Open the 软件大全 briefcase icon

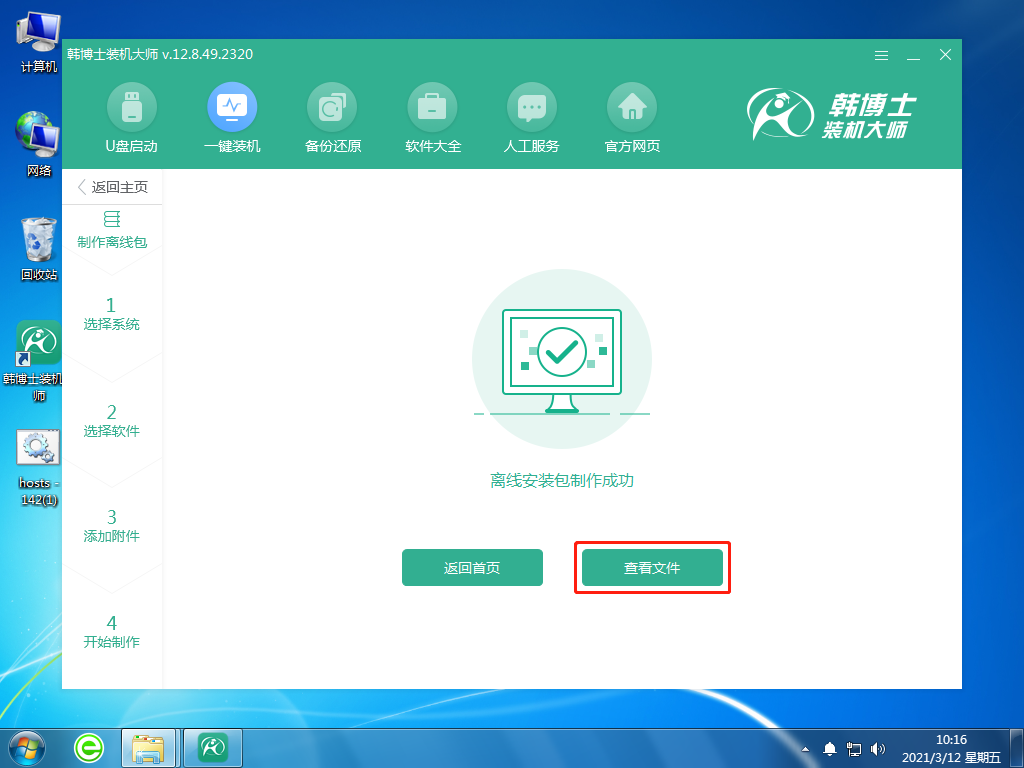click(432, 107)
